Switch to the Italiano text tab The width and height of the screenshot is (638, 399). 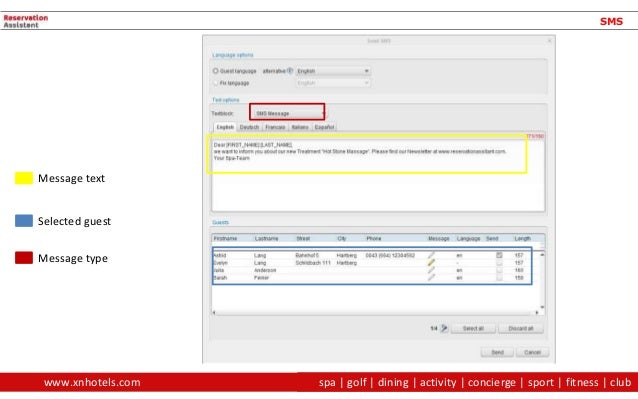point(300,127)
